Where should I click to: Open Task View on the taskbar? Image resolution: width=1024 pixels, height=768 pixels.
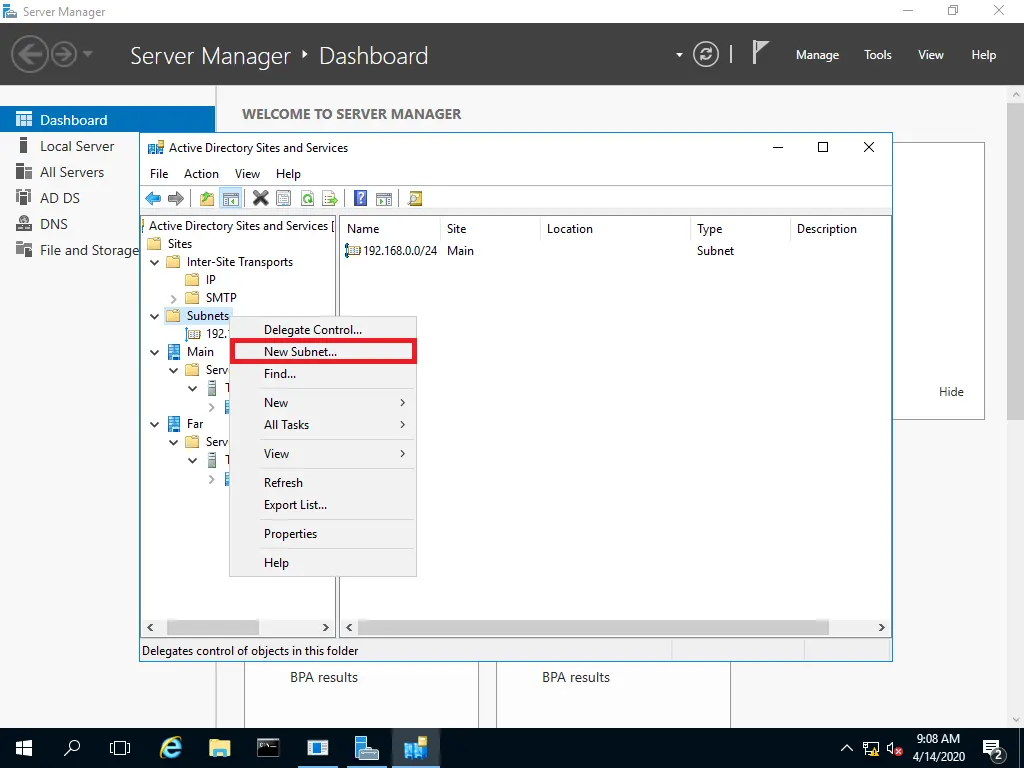click(120, 748)
